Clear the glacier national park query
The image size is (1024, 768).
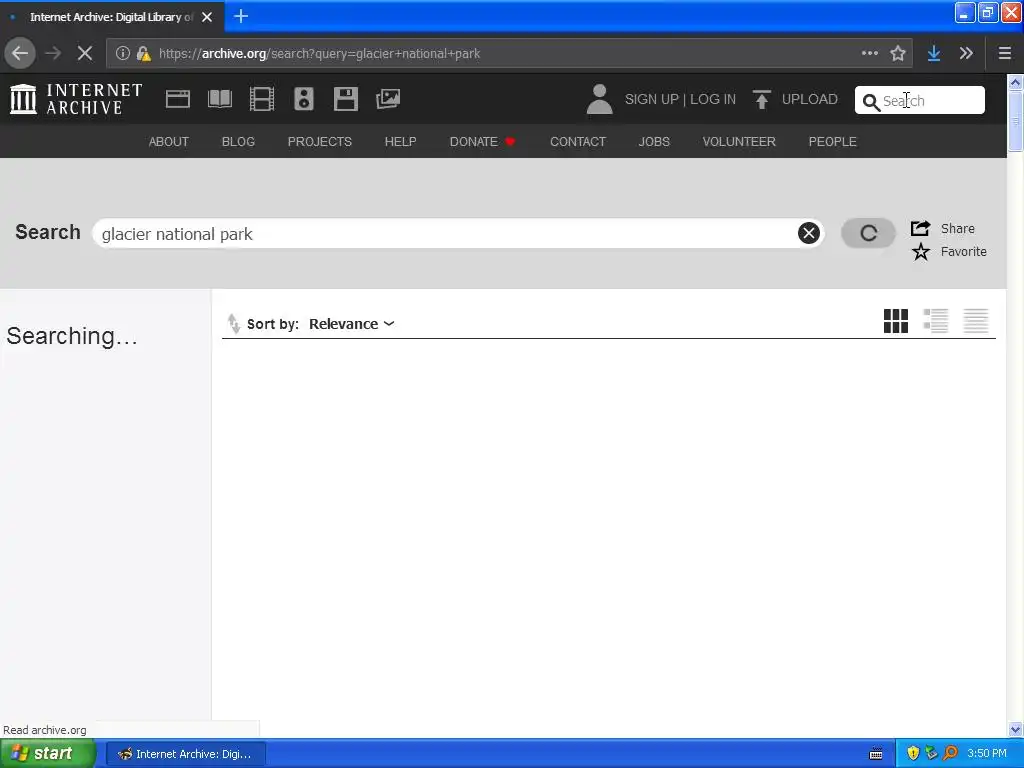[x=808, y=233]
